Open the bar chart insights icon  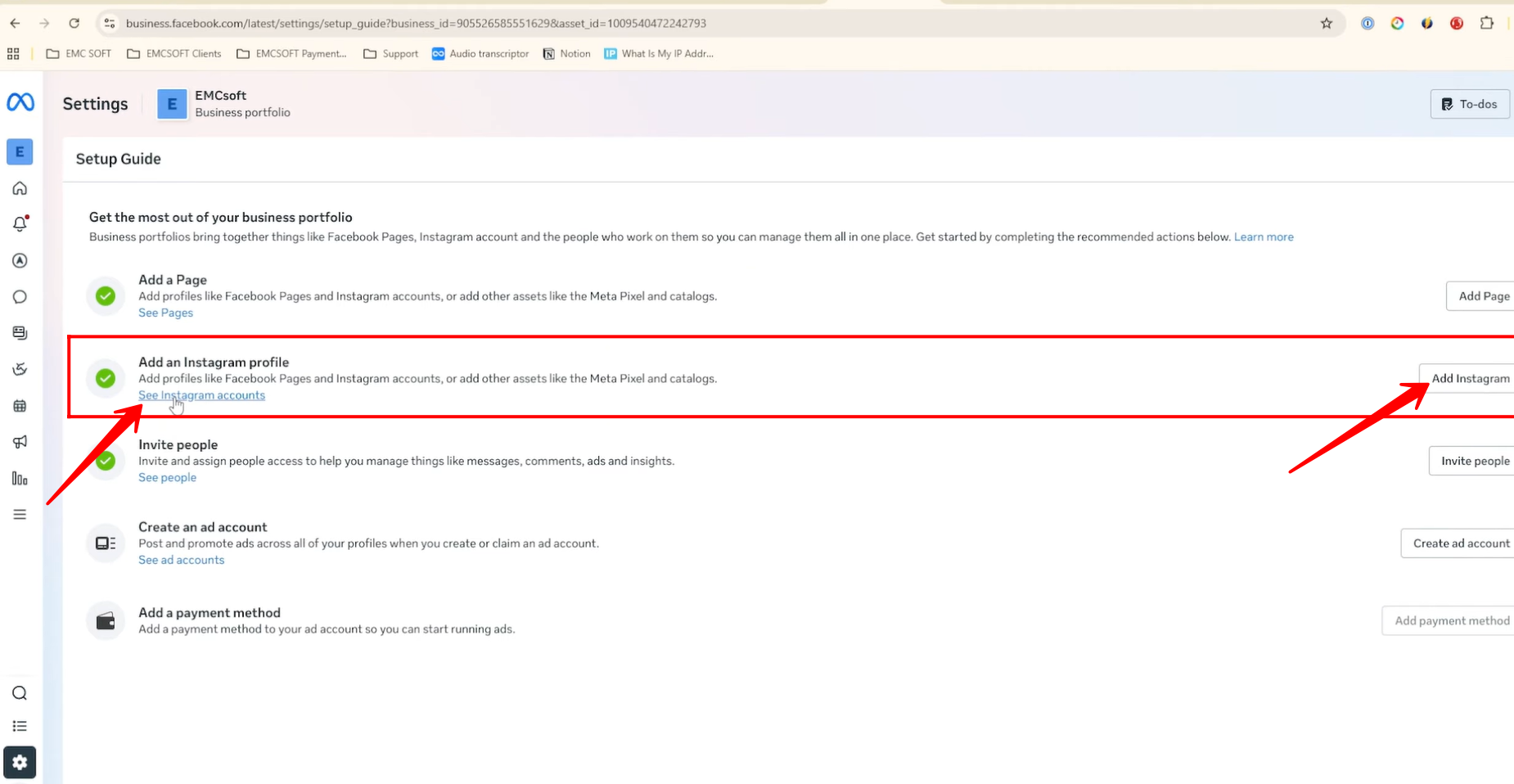pyautogui.click(x=20, y=479)
